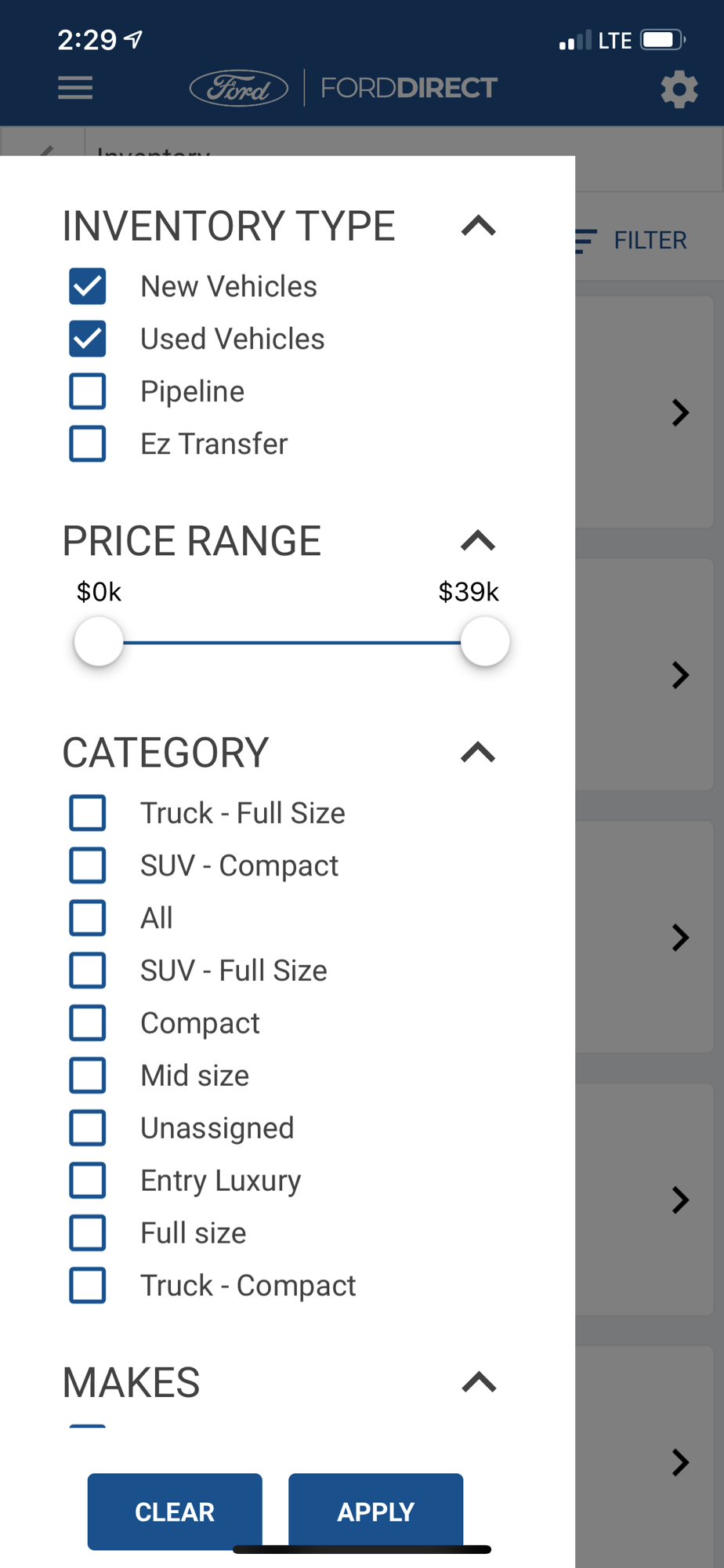Check the Truck - Full Size category
Viewport: 724px width, 1568px height.
coord(88,813)
